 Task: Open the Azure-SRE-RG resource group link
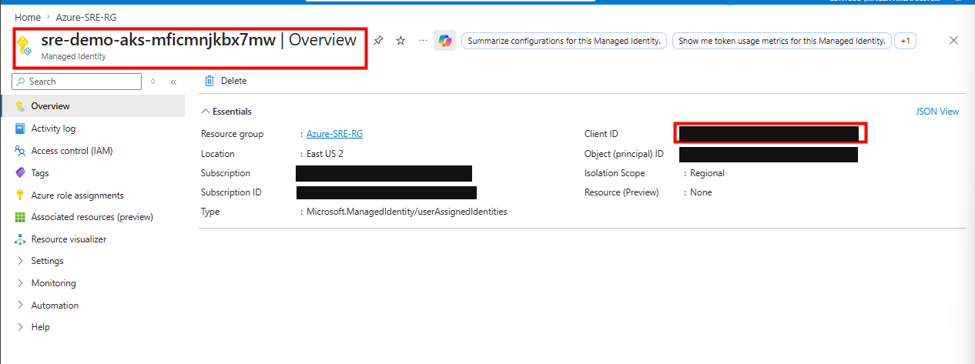click(x=335, y=134)
